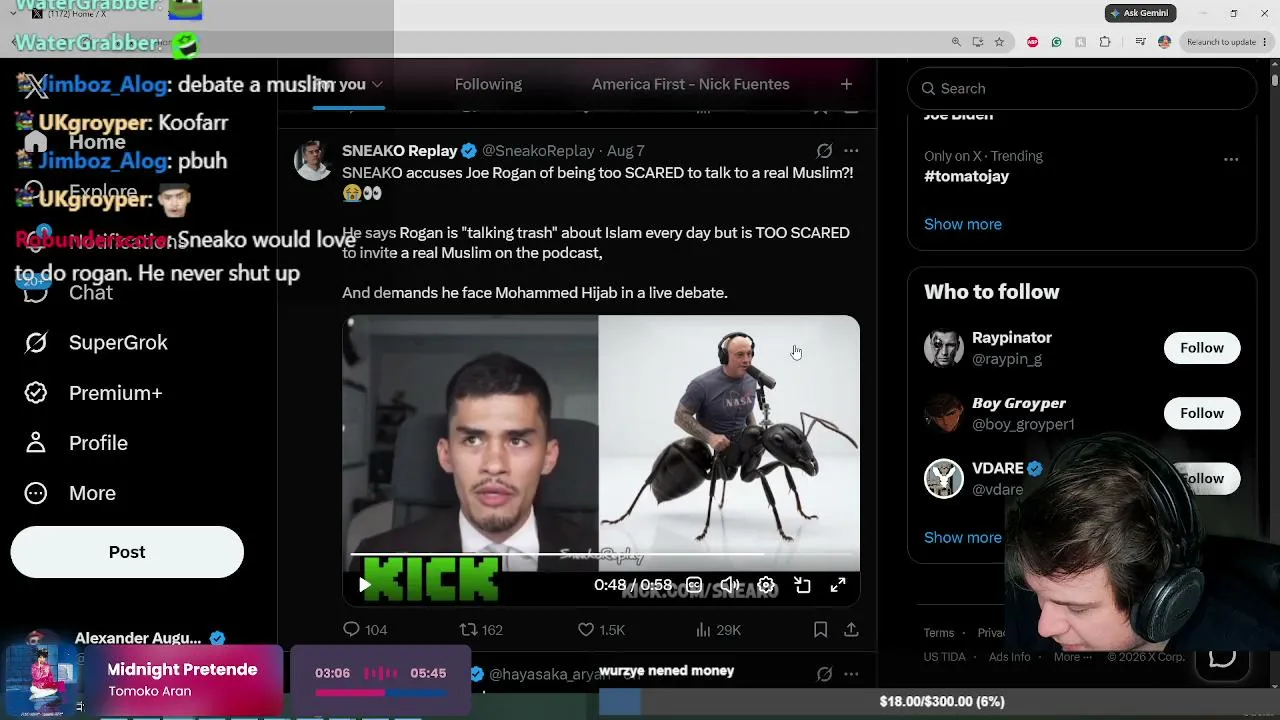Click the Search input field

click(x=1082, y=88)
